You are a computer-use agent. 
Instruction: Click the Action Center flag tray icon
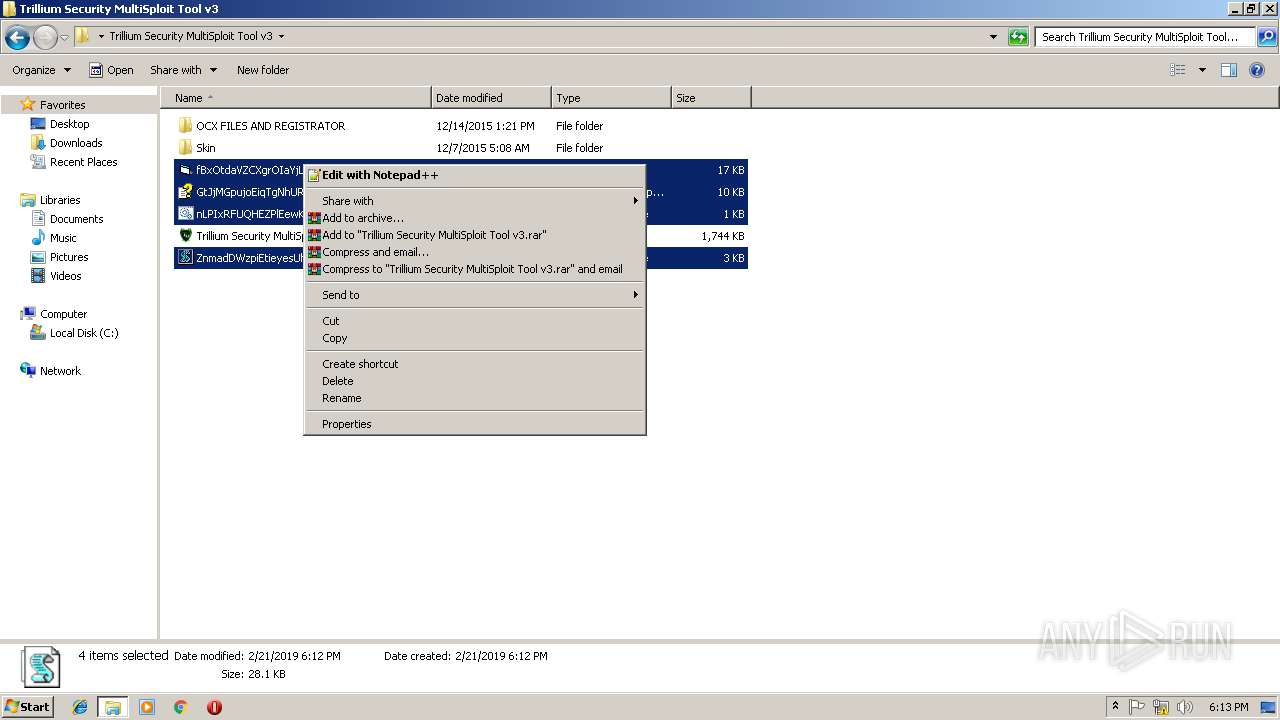(1137, 707)
